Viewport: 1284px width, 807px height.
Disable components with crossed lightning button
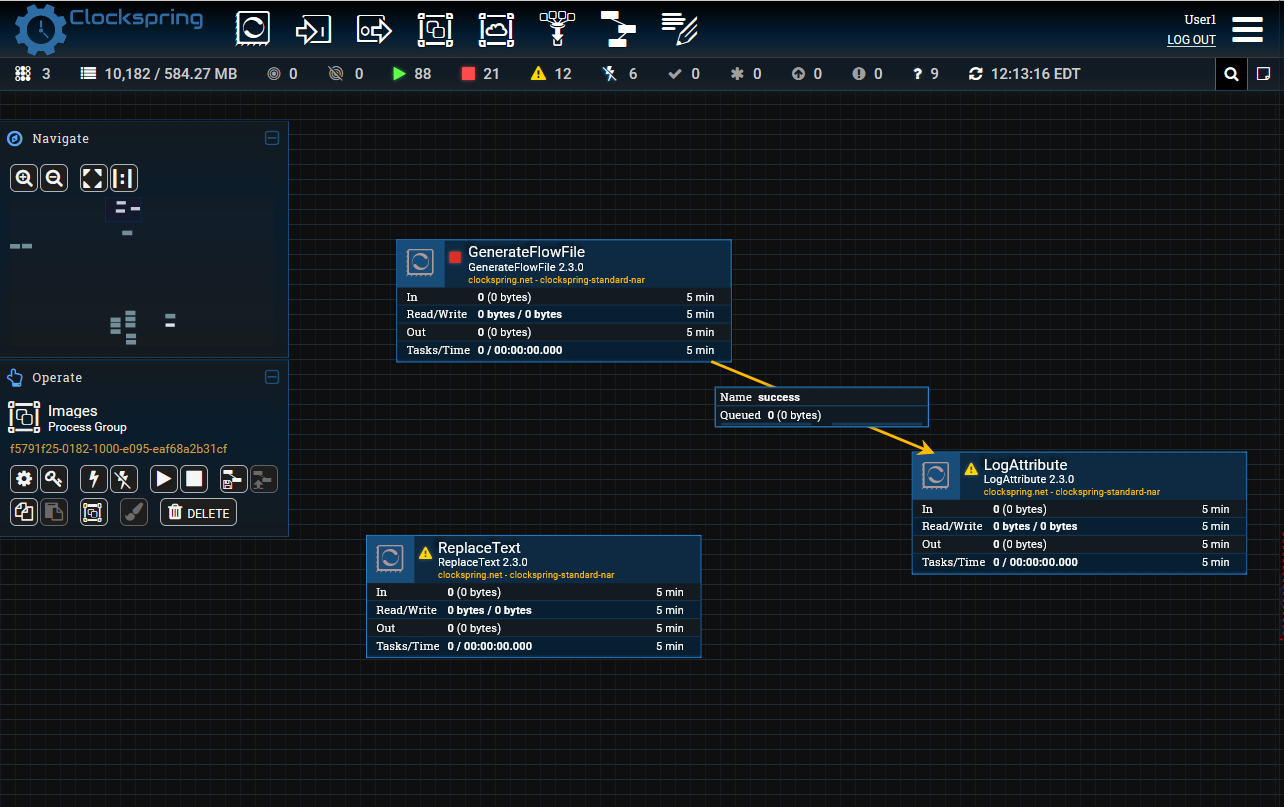(124, 478)
